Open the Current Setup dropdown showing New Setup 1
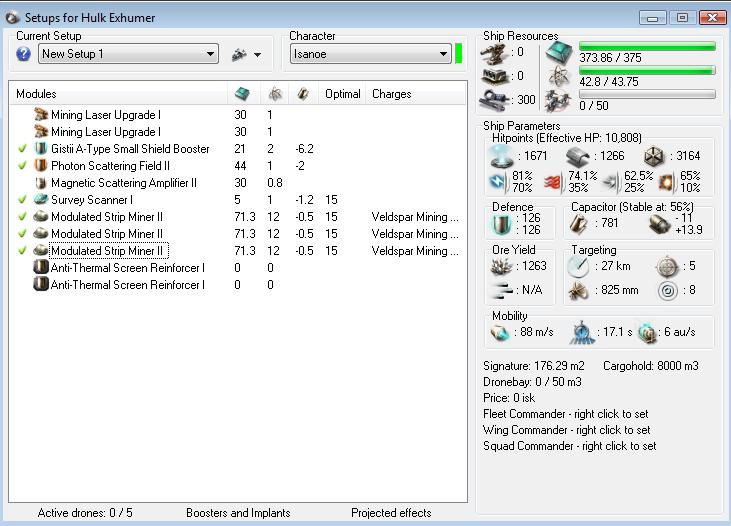 [x=129, y=54]
